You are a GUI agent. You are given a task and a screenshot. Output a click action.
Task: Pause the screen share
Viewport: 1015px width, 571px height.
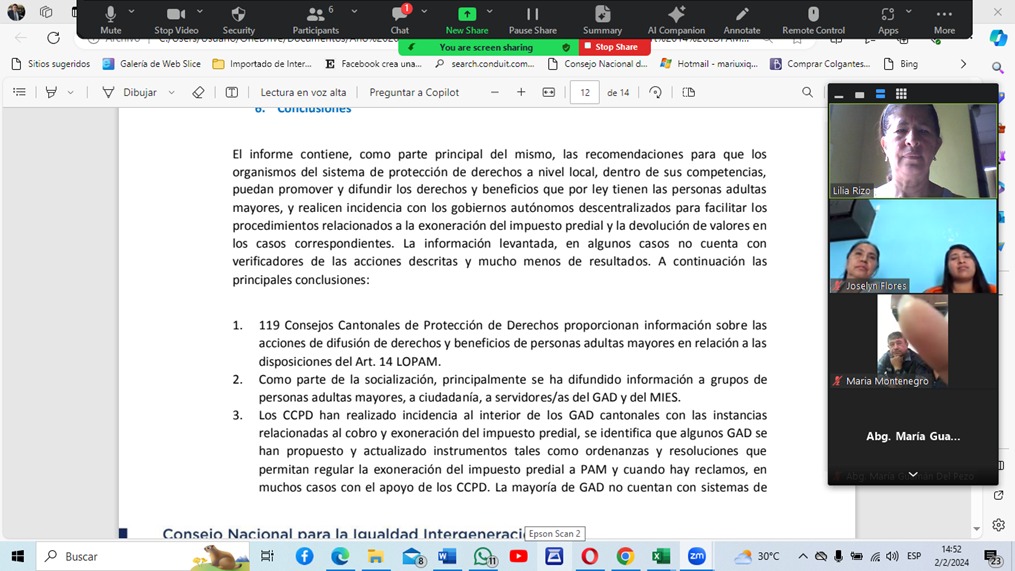[532, 19]
